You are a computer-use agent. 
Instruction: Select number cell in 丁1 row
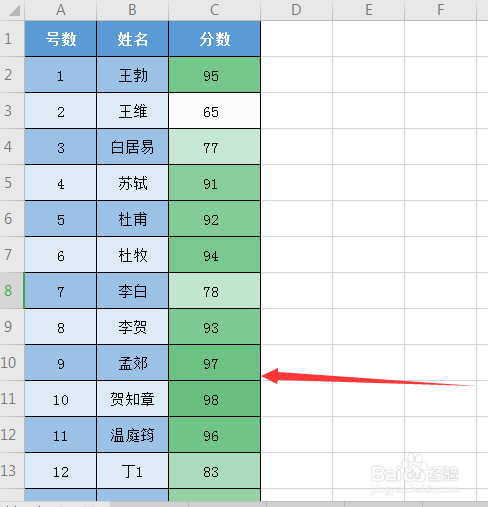click(x=61, y=471)
